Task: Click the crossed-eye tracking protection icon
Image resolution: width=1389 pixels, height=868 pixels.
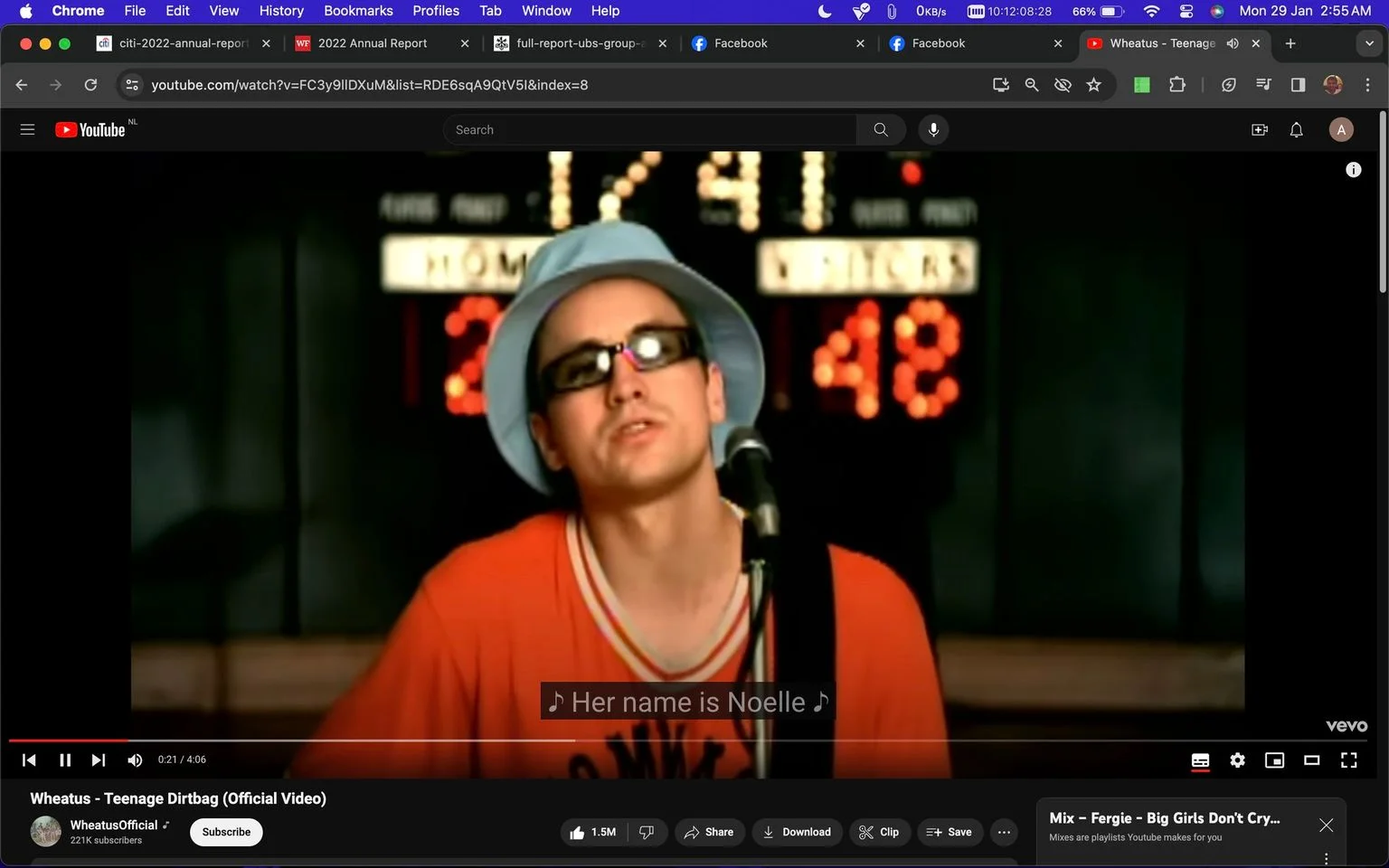Action: tap(1063, 84)
